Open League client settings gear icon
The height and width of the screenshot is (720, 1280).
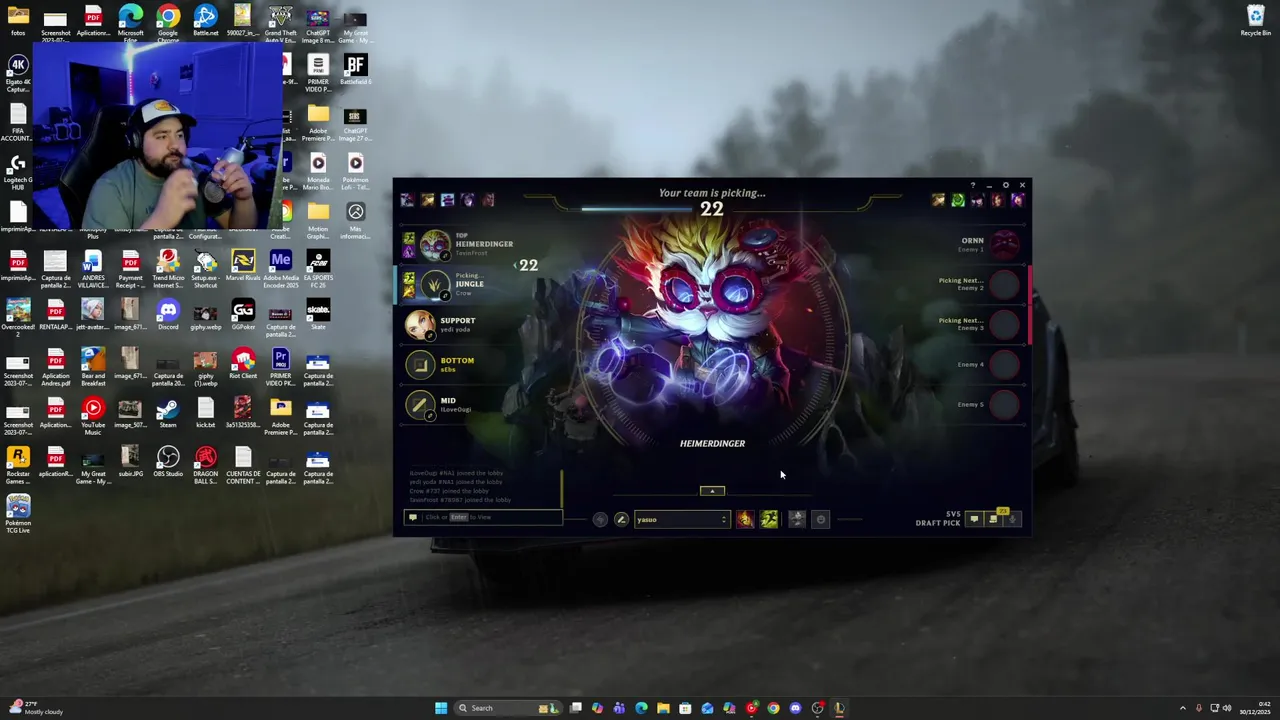tap(1006, 185)
